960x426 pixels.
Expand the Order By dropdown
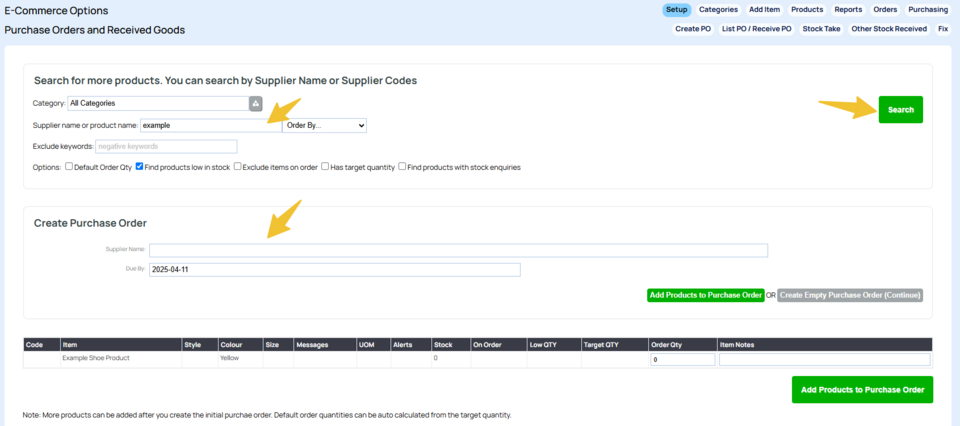point(324,125)
